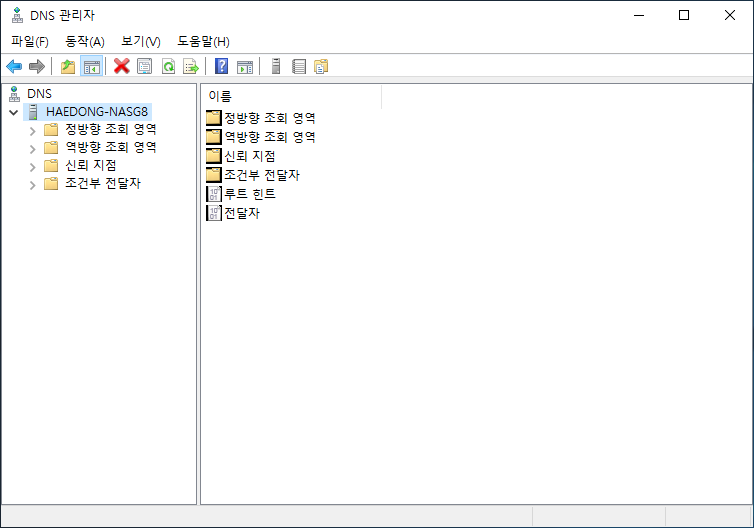Expand 역방향 조회 영역 in tree
754x528 pixels.
click(32, 149)
